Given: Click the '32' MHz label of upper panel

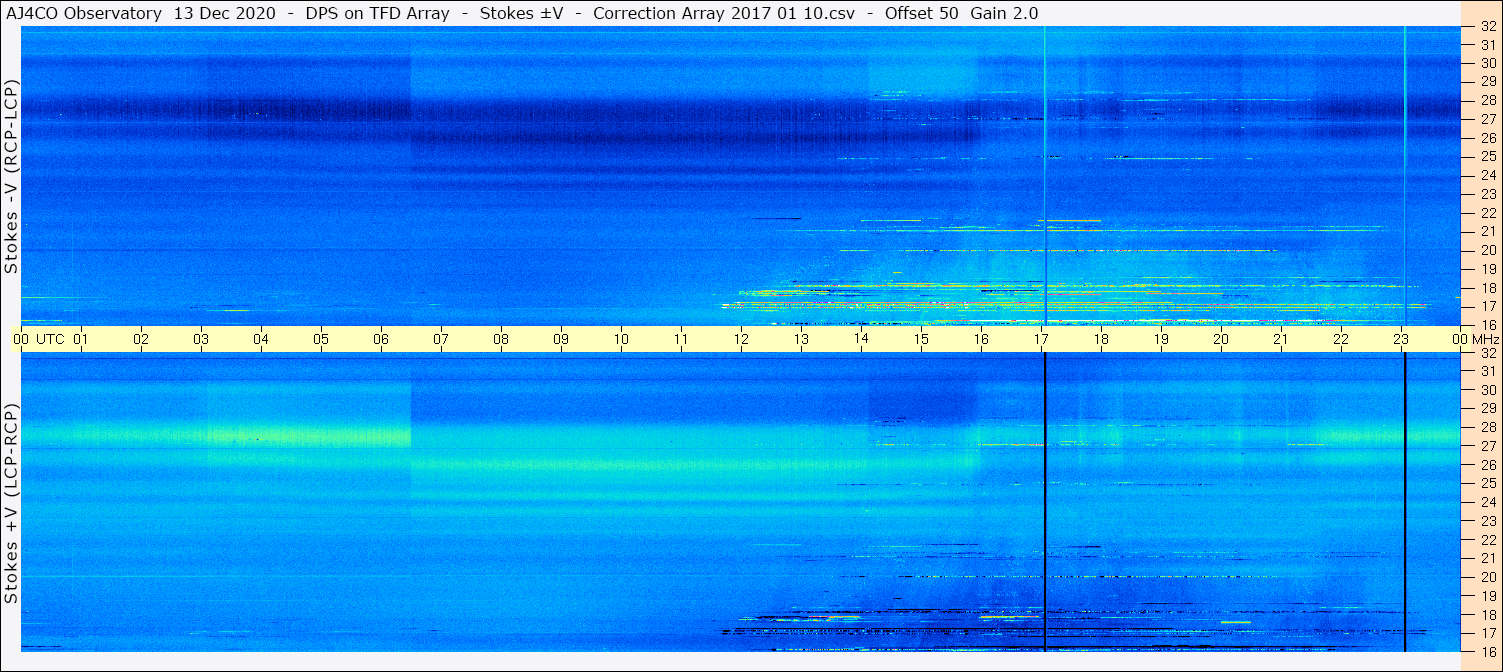Looking at the screenshot, I should pos(1488,26).
